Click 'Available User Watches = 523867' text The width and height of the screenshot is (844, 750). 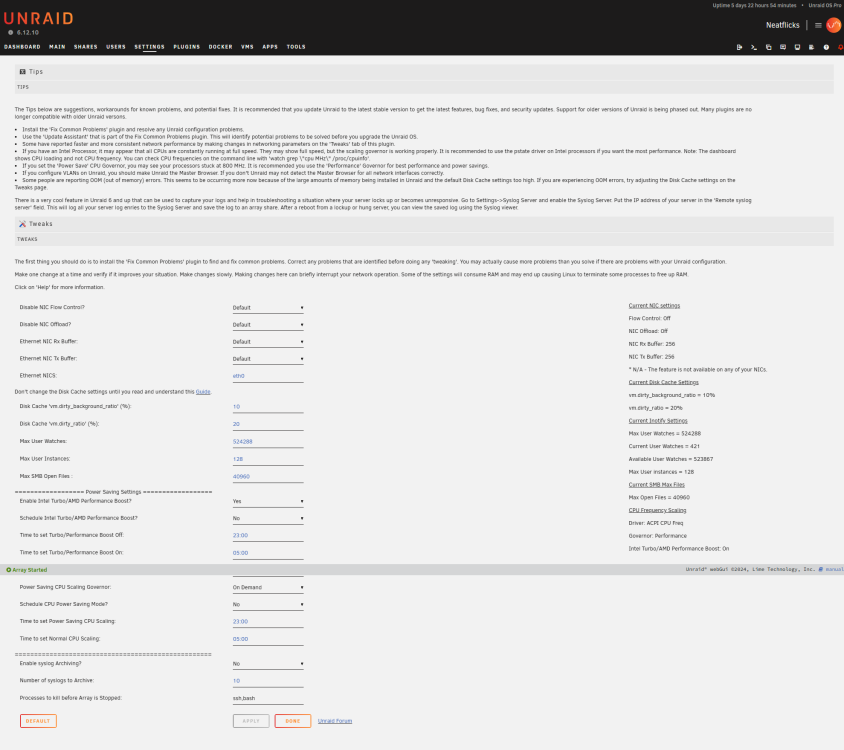point(671,459)
